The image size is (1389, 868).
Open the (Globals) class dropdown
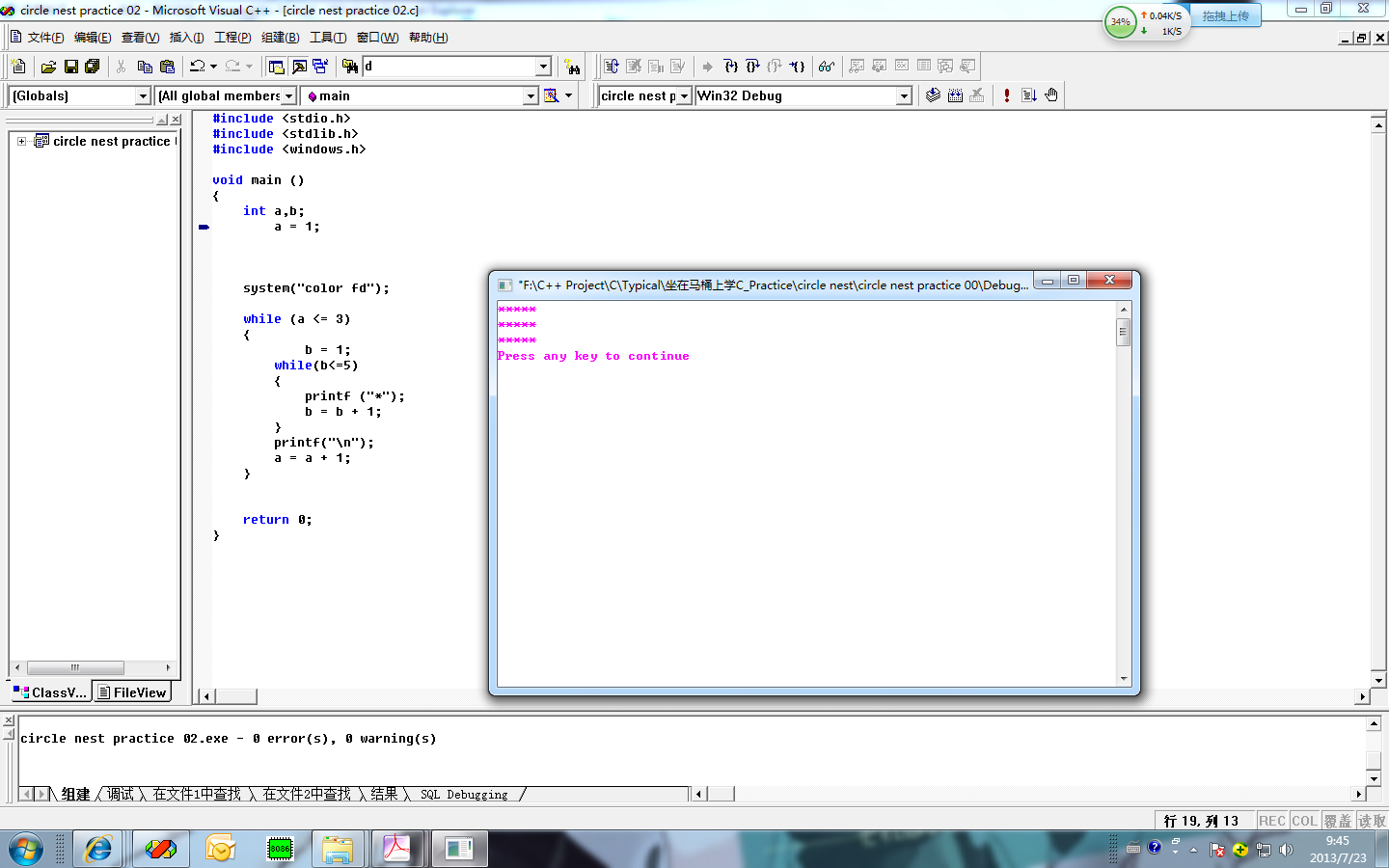pyautogui.click(x=143, y=96)
